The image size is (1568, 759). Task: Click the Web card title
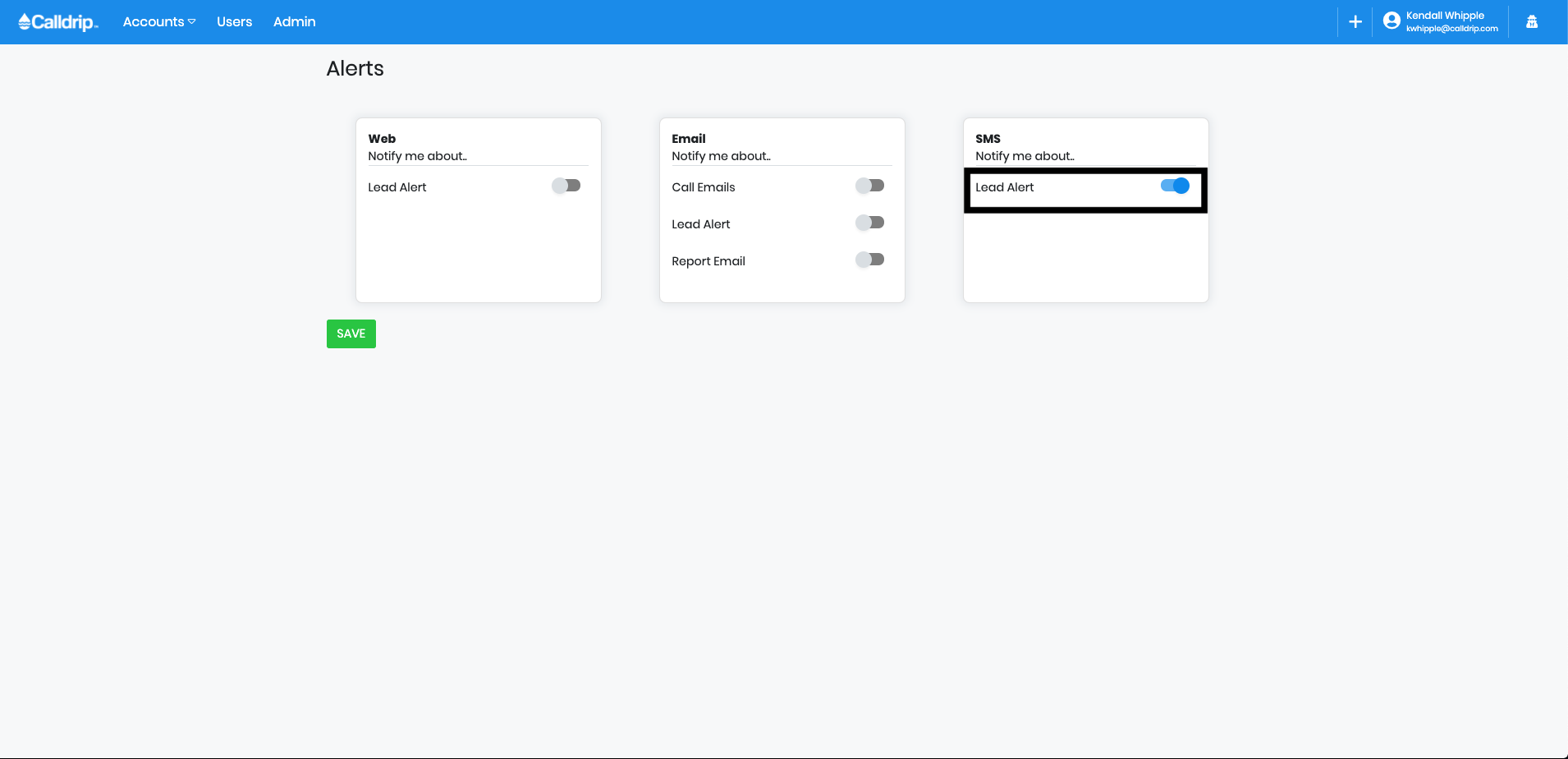pyautogui.click(x=382, y=139)
